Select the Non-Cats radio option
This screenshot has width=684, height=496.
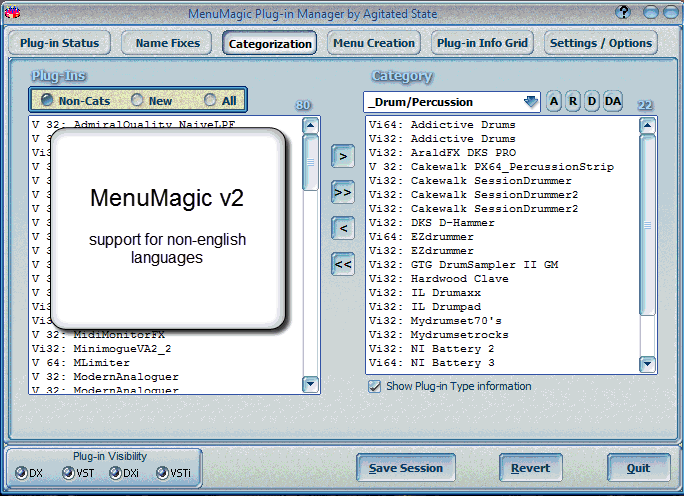coord(75,100)
